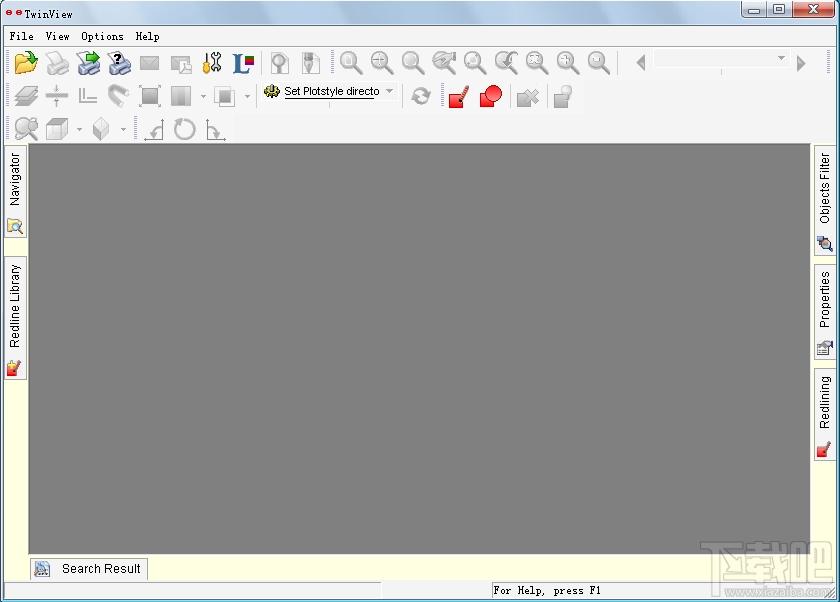Click the 3D search binoculars icon
Screen dimensions: 840x602
(26, 129)
